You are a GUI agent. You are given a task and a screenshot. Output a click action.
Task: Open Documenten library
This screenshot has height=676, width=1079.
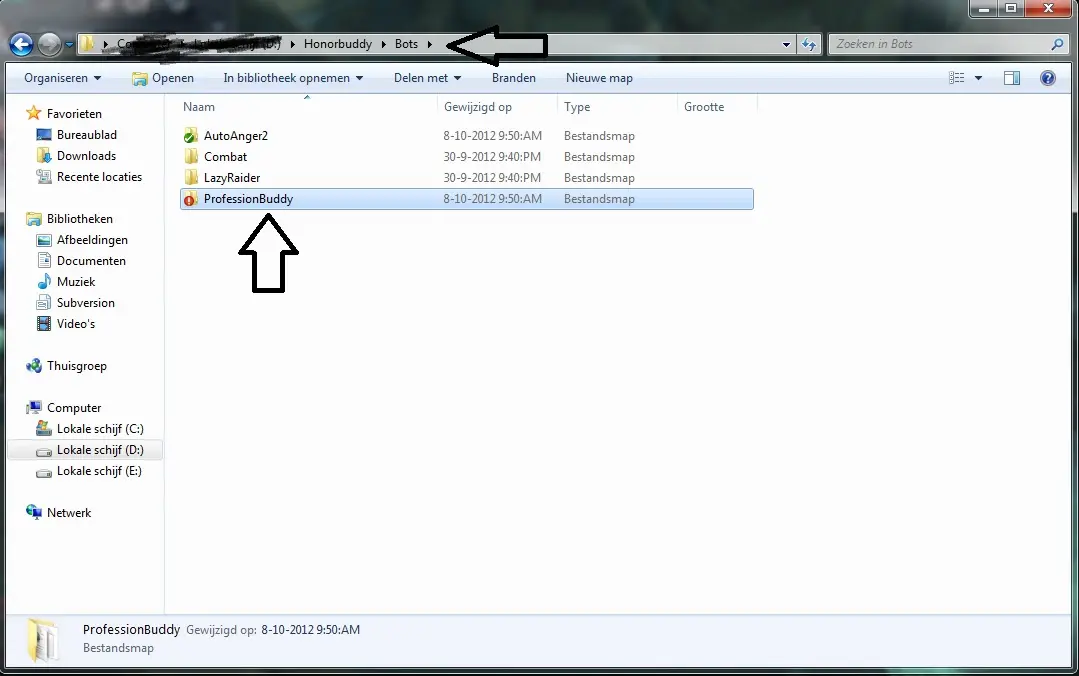(91, 261)
